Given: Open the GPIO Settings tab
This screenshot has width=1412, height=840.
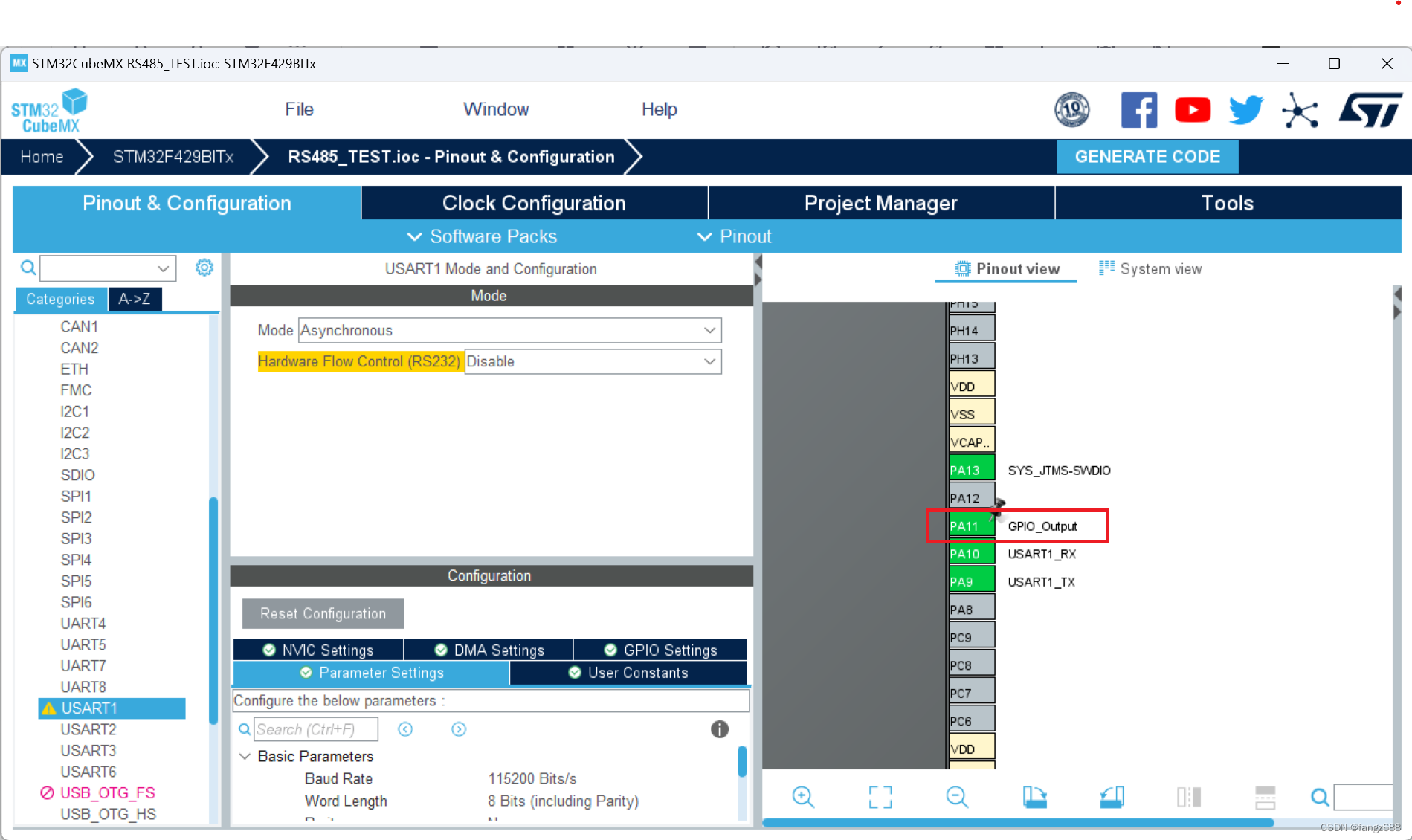Looking at the screenshot, I should coord(660,650).
